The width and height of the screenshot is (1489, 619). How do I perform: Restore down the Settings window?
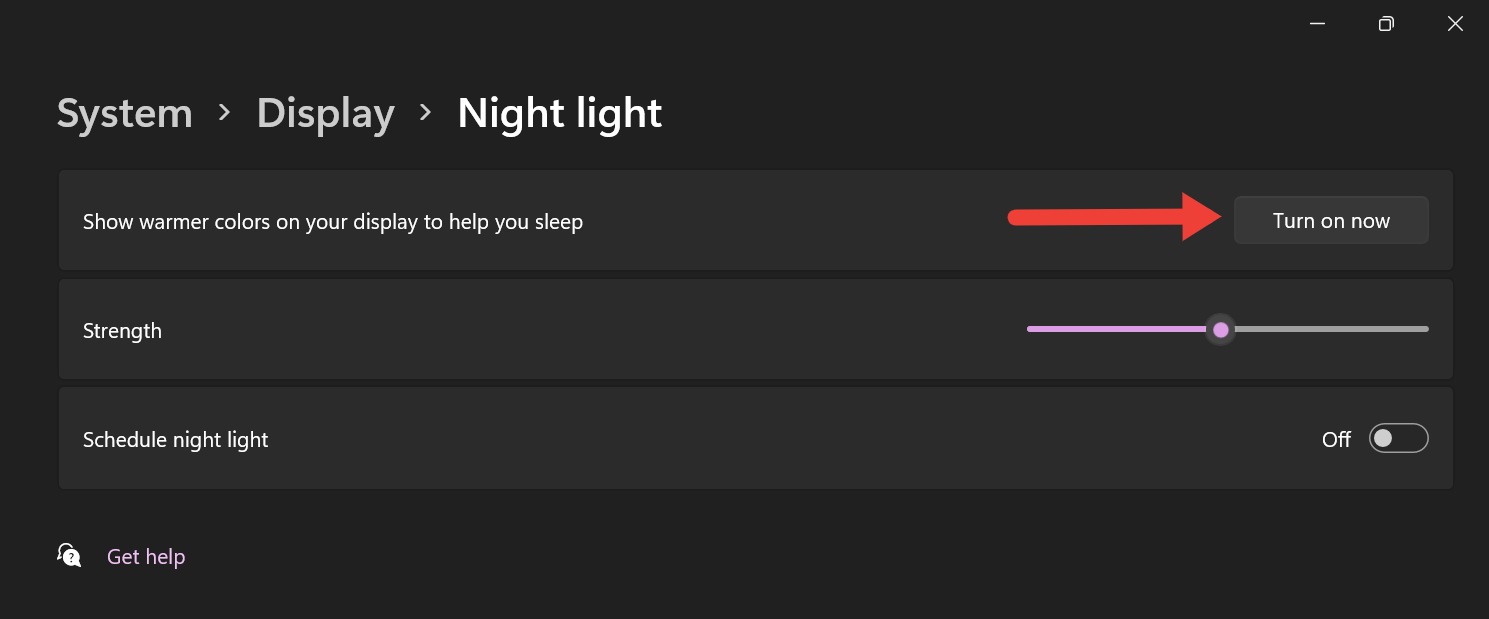tap(1386, 24)
